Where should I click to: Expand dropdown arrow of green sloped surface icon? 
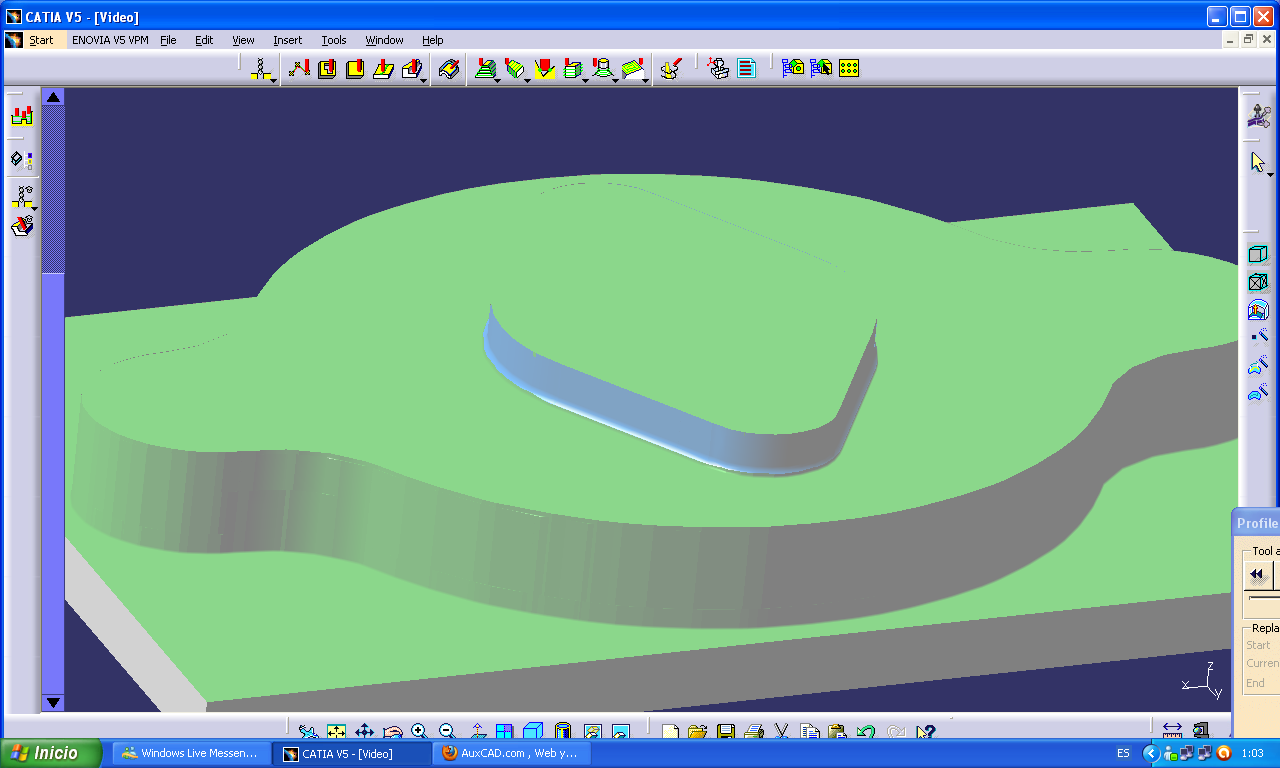pos(646,80)
